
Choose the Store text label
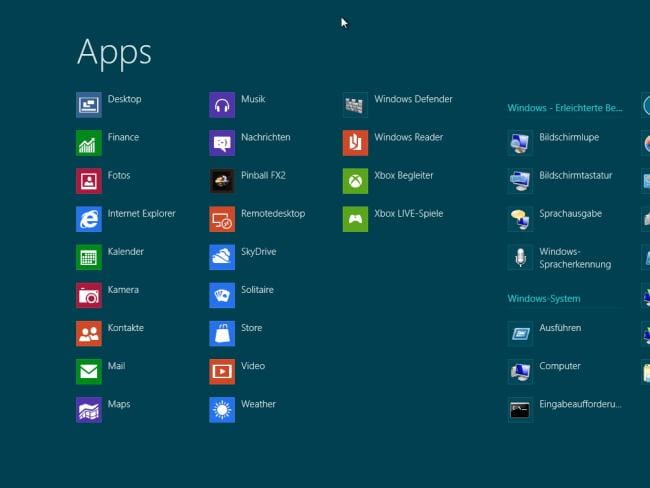click(252, 328)
